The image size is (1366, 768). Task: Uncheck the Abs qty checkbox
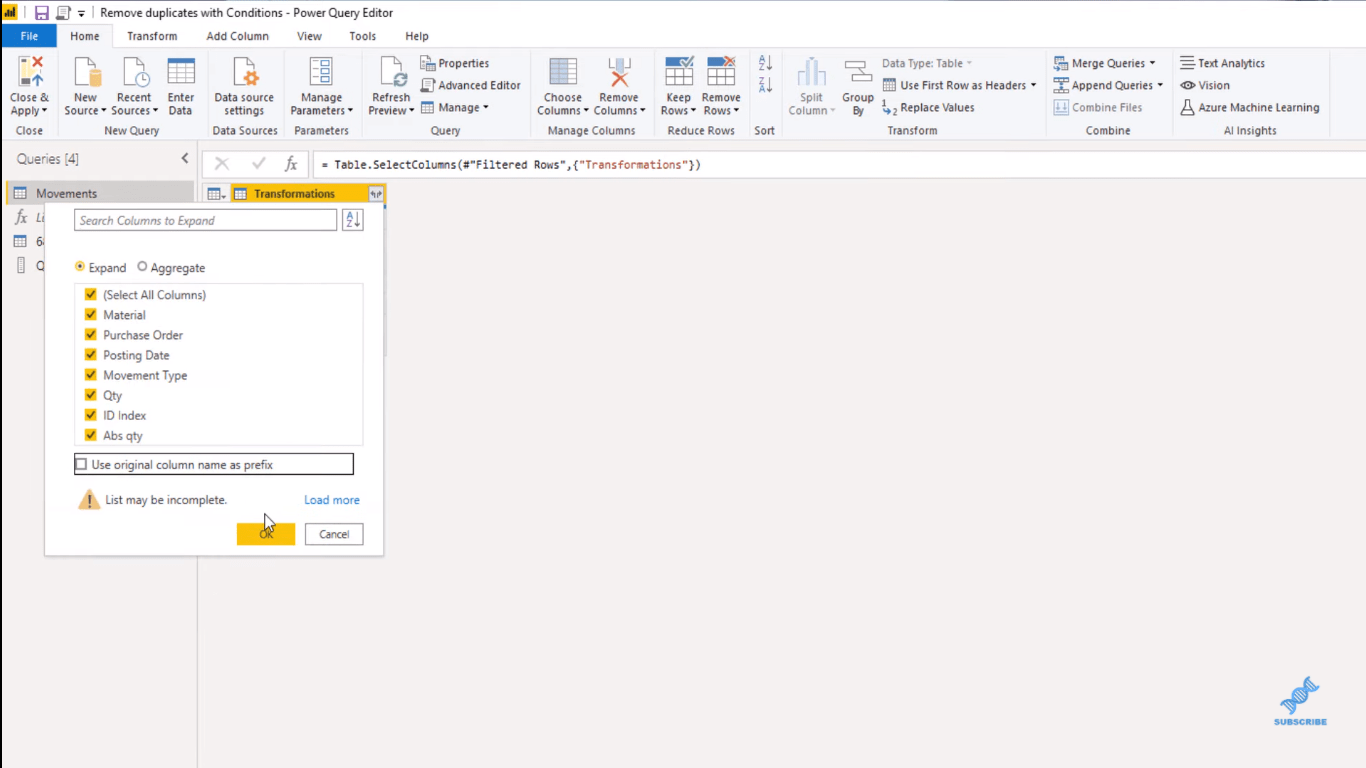pos(91,435)
